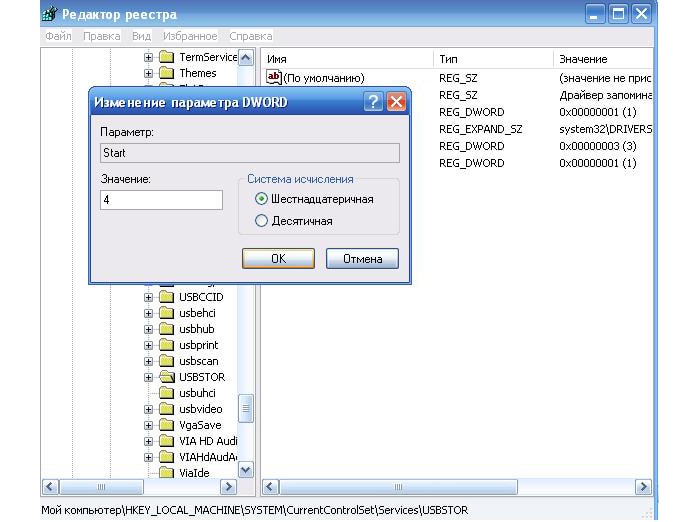Viewport: 700px width, 522px height.
Task: Click the Отмена button
Action: (362, 259)
